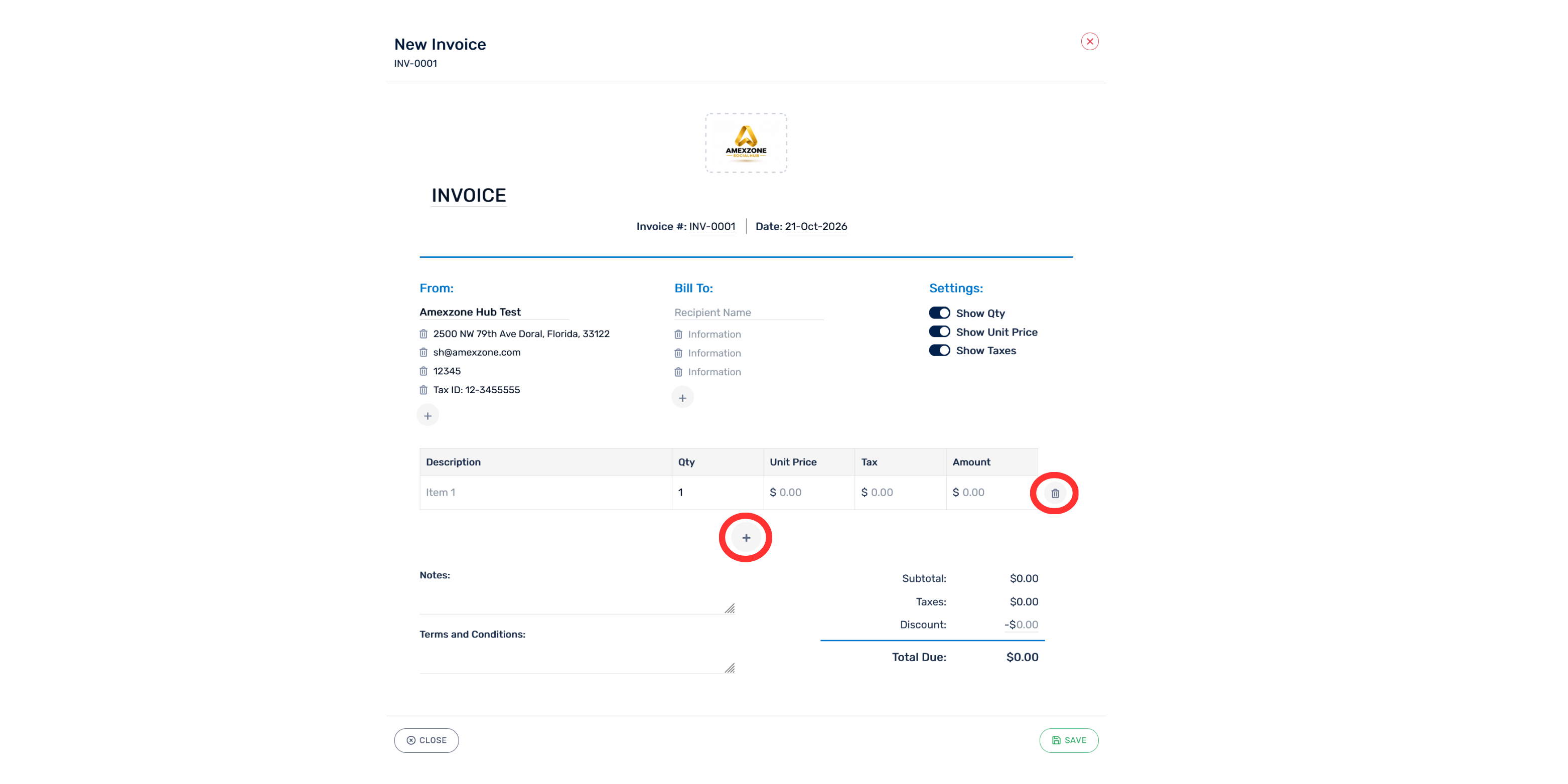Image resolution: width=1568 pixels, height=784 pixels.
Task: Focus the Notes text area
Action: pos(577,599)
